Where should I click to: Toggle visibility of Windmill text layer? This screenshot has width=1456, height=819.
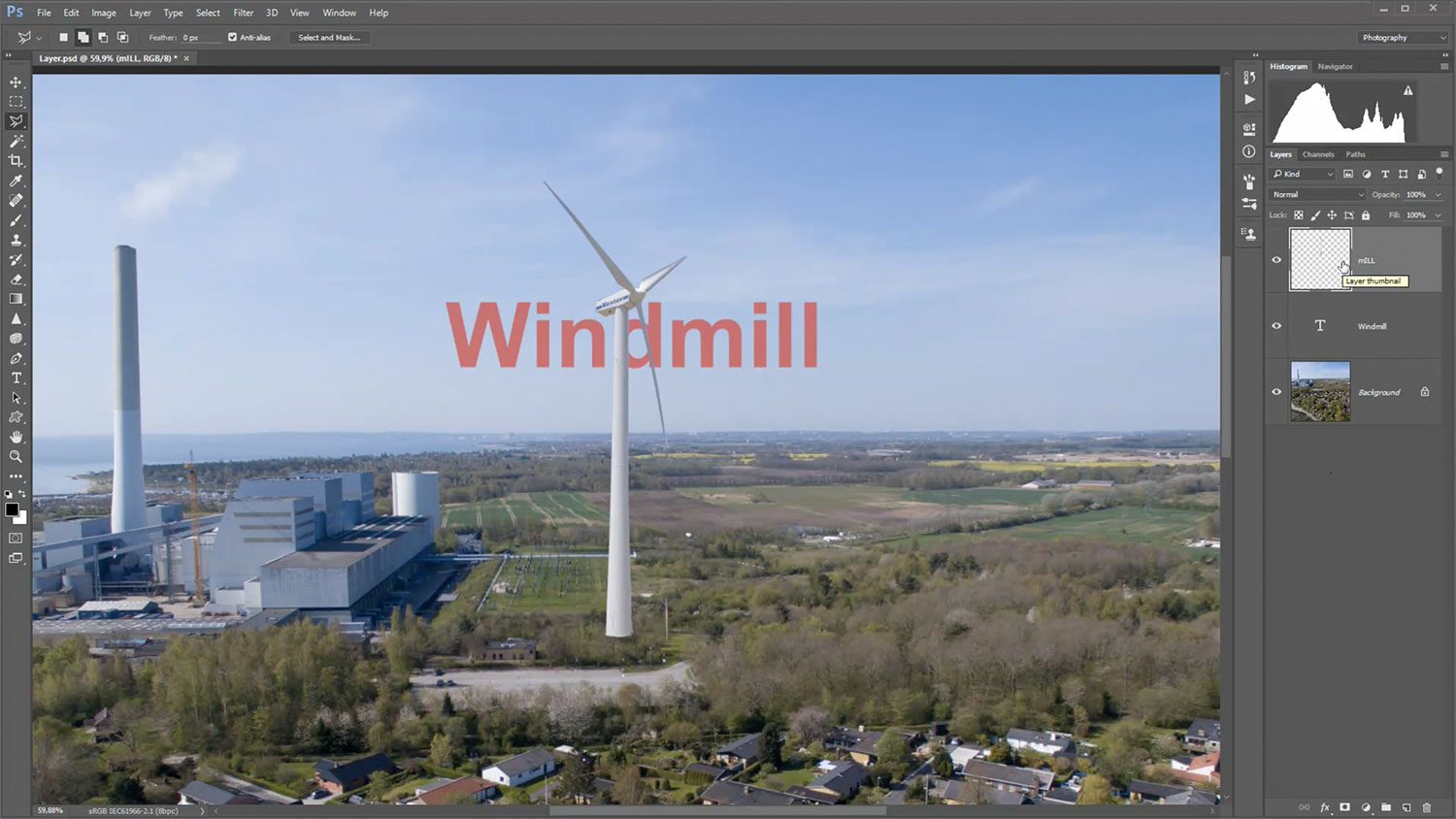tap(1276, 326)
